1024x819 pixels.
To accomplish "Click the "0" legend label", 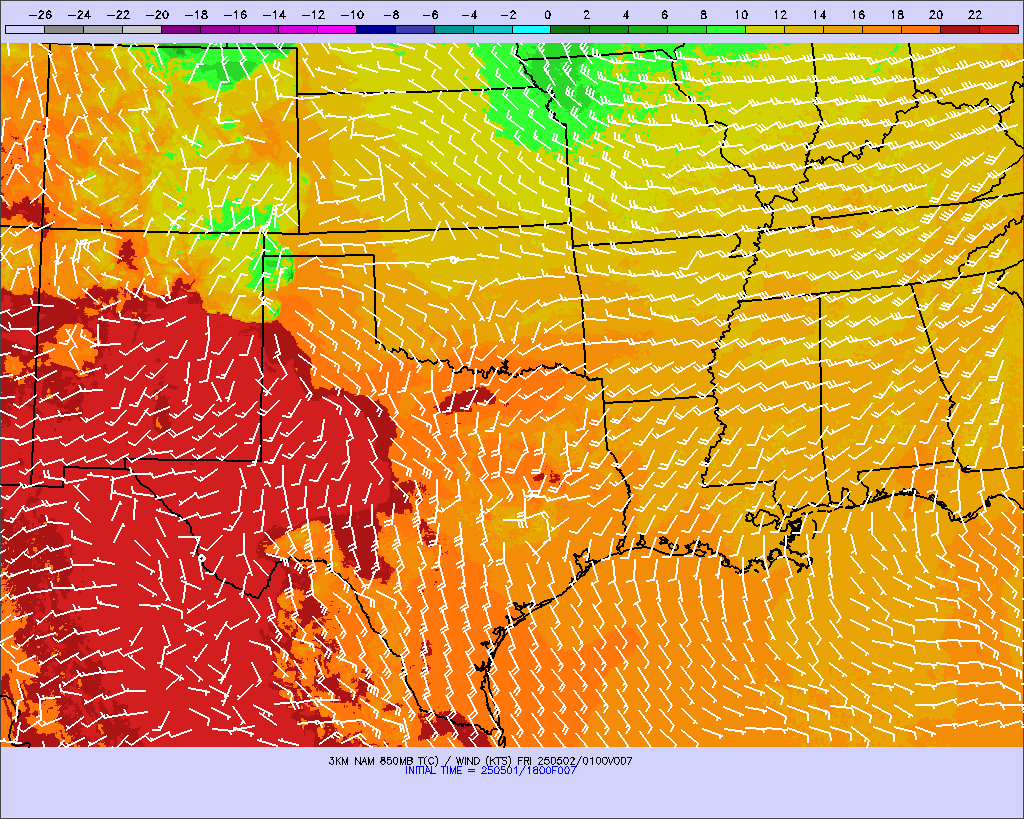I will [547, 15].
